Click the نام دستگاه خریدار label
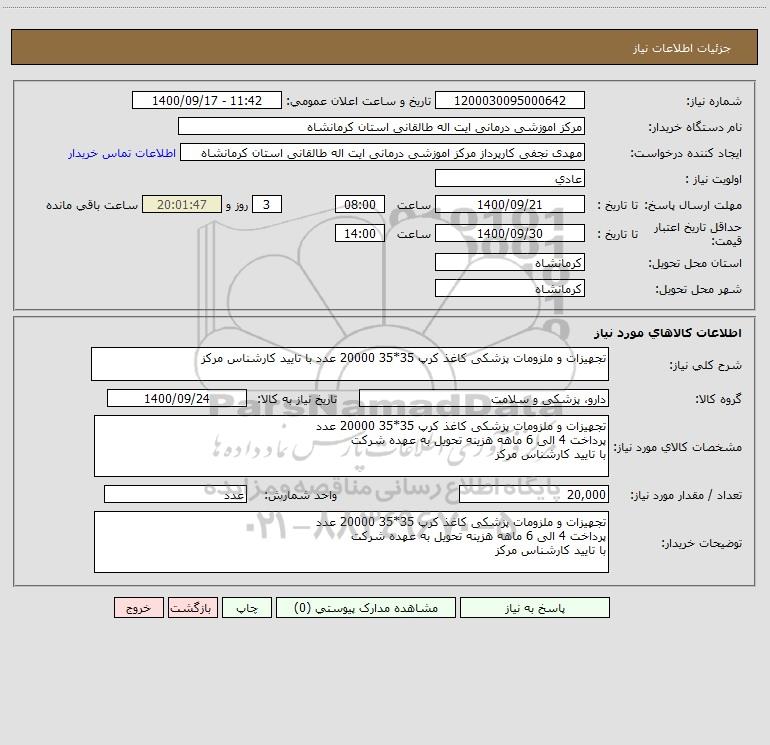 695,127
